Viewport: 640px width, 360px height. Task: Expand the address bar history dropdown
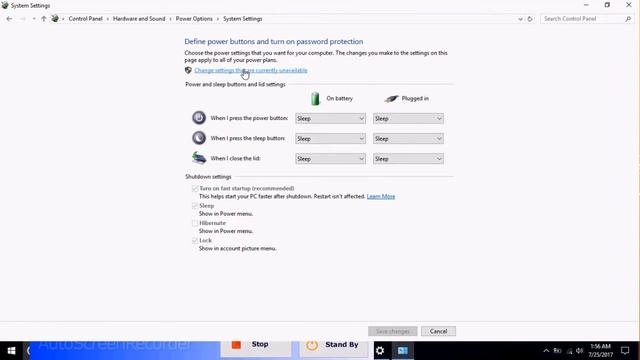click(520, 19)
